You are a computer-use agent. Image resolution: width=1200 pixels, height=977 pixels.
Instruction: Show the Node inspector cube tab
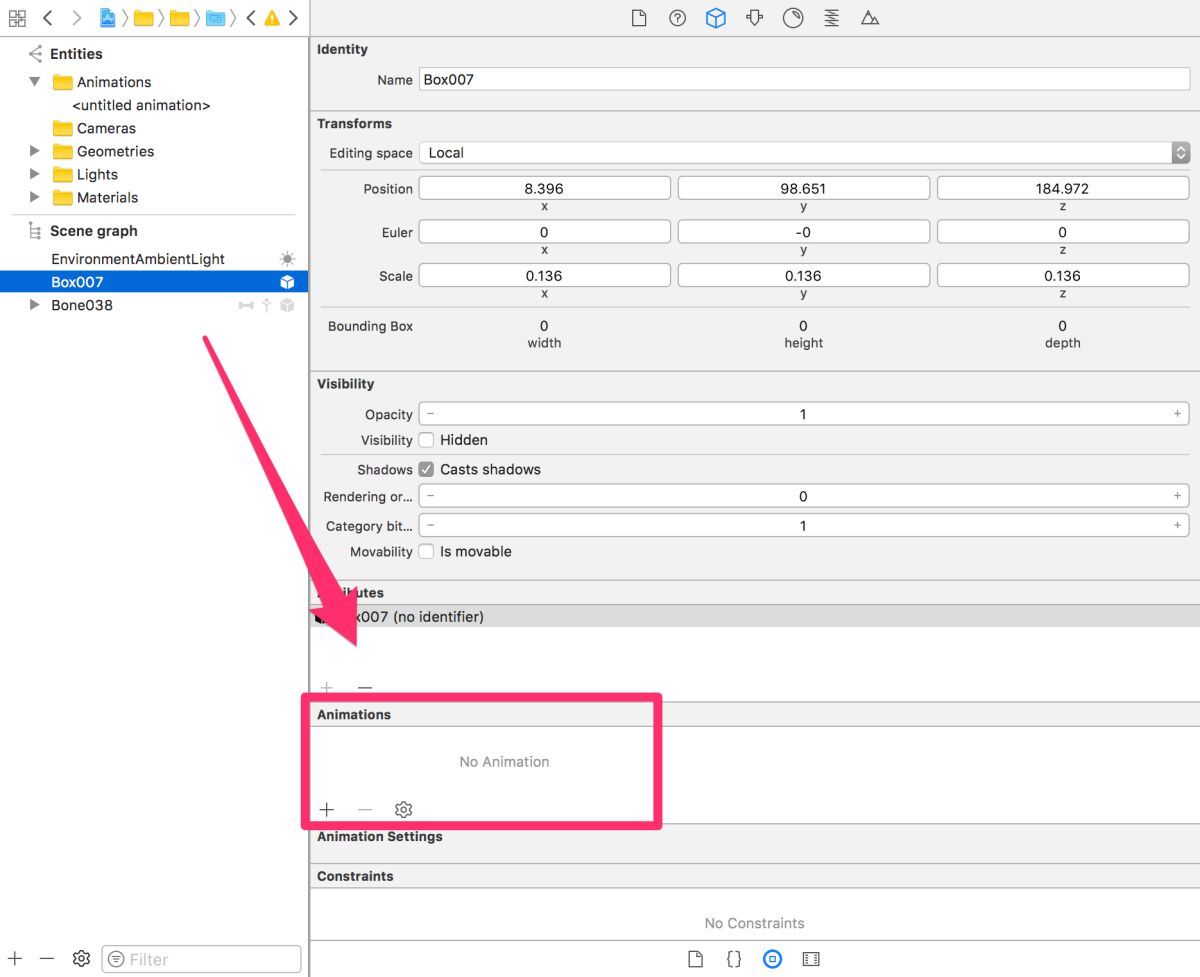pyautogui.click(x=715, y=18)
